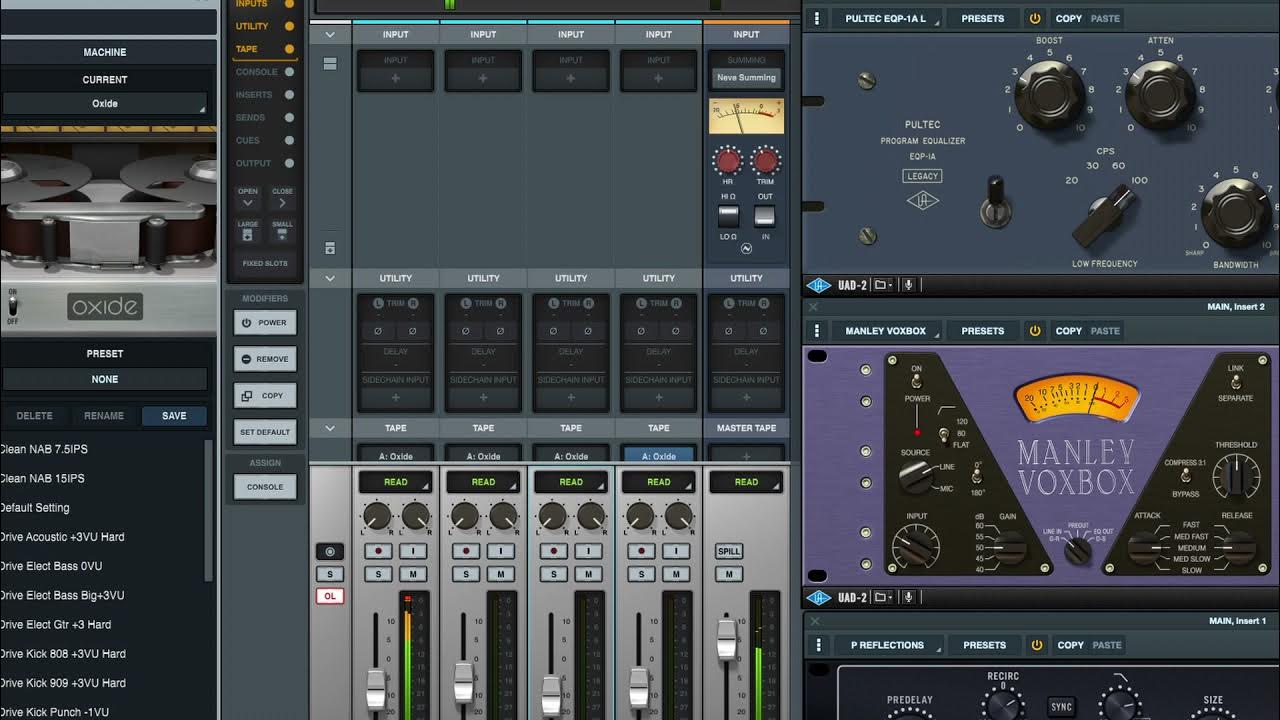1280x720 pixels.
Task: Toggle the P Reflections power icon
Action: click(1037, 645)
